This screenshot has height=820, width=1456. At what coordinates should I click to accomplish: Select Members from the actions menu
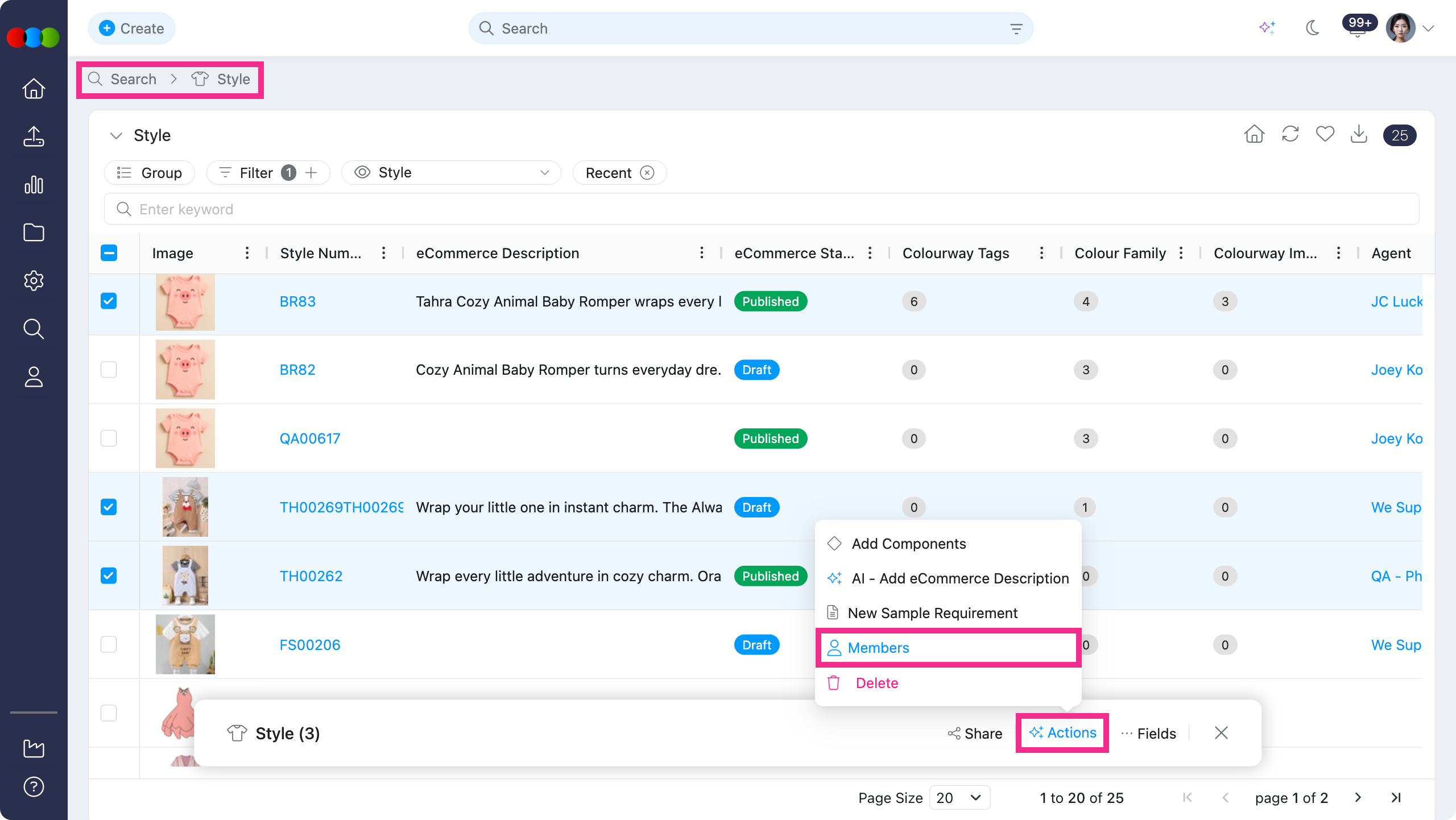tap(948, 648)
